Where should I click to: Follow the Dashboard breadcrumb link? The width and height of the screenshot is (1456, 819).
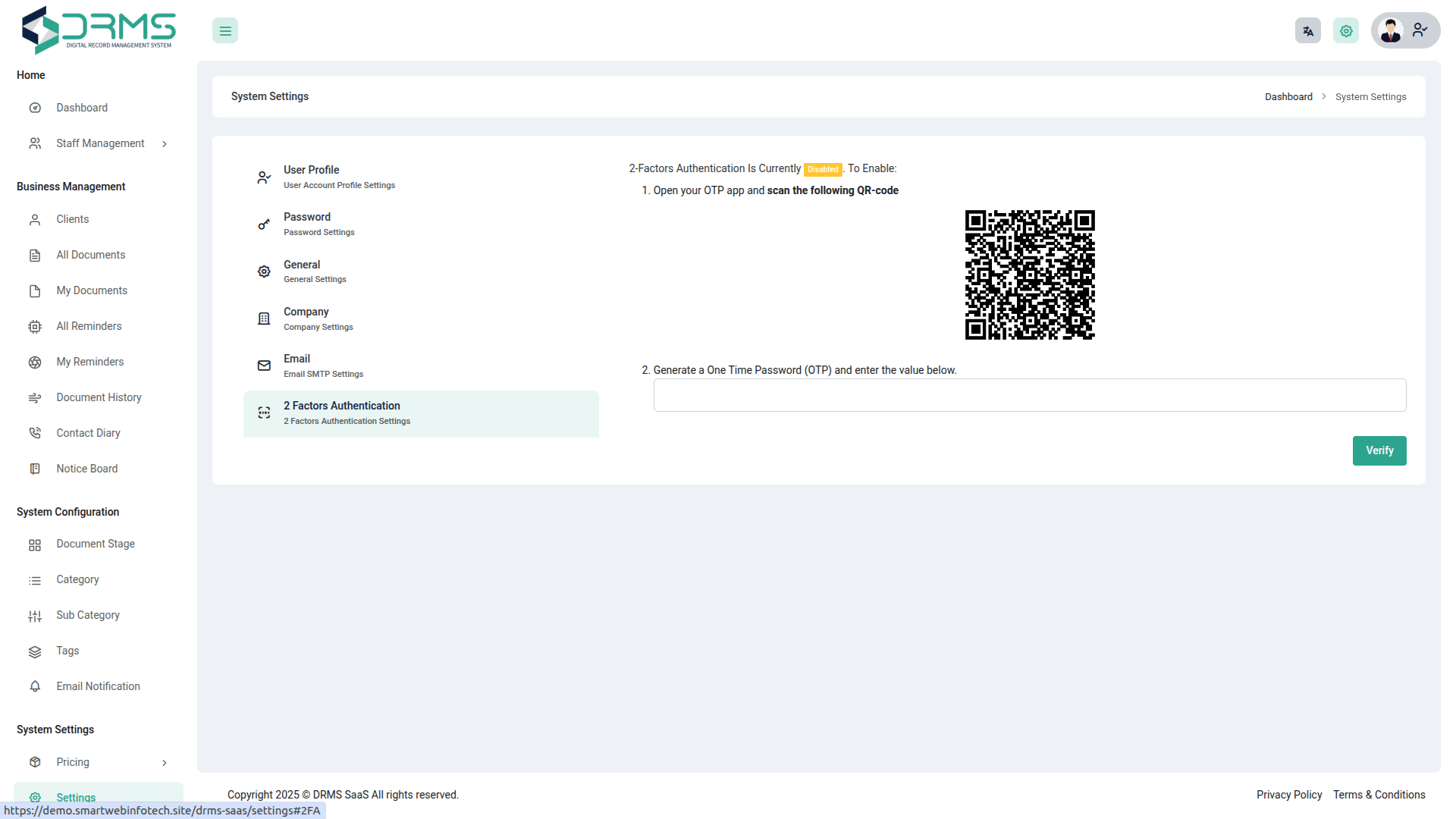1288,97
